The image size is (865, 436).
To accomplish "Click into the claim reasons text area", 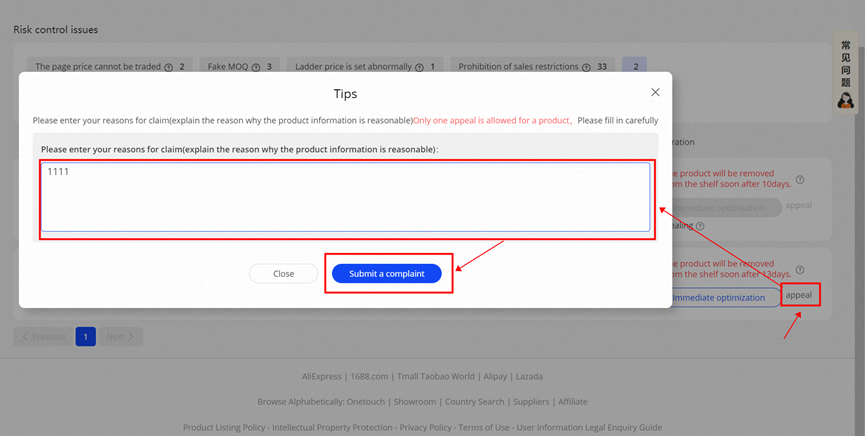I will click(345, 197).
